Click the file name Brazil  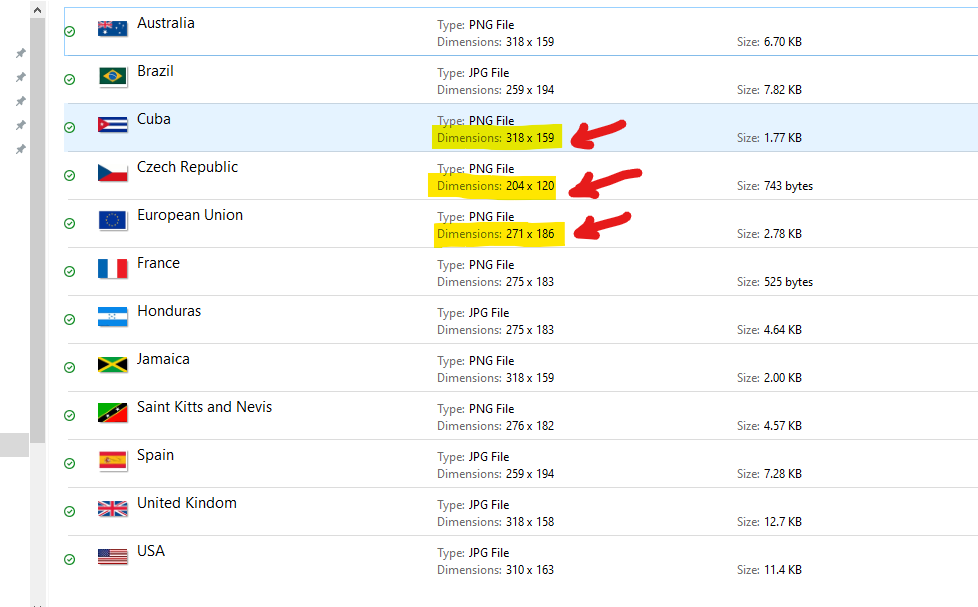coord(155,71)
